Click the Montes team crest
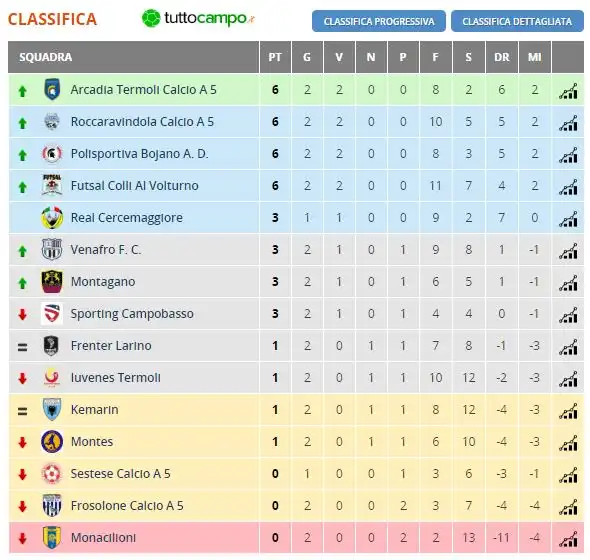 (52, 441)
